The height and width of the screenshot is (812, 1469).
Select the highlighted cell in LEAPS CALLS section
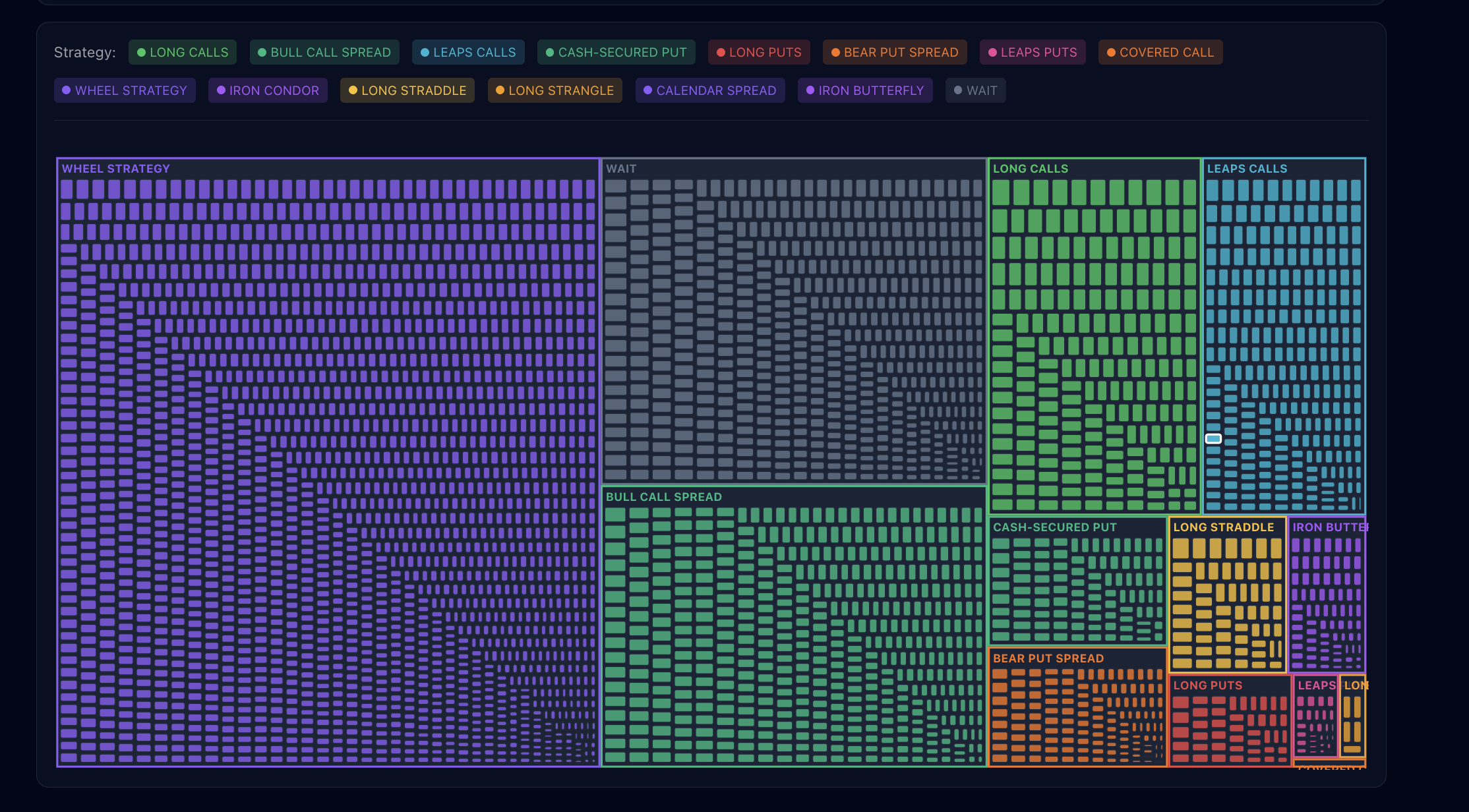(x=1212, y=438)
